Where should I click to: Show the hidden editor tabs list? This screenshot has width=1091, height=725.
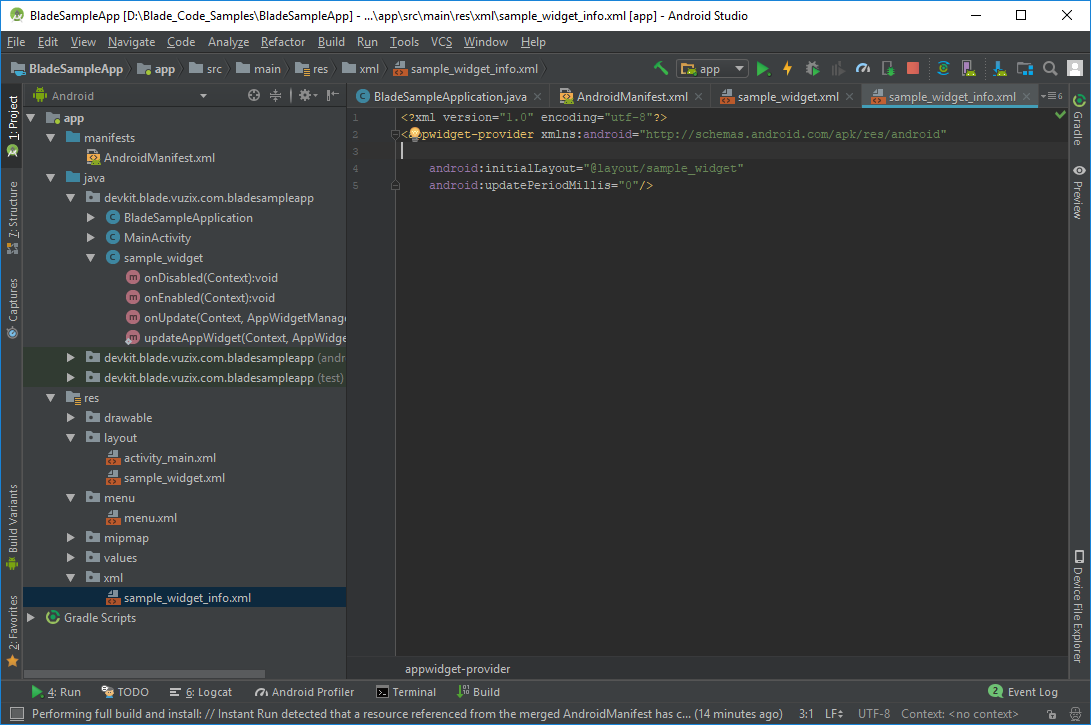1051,96
